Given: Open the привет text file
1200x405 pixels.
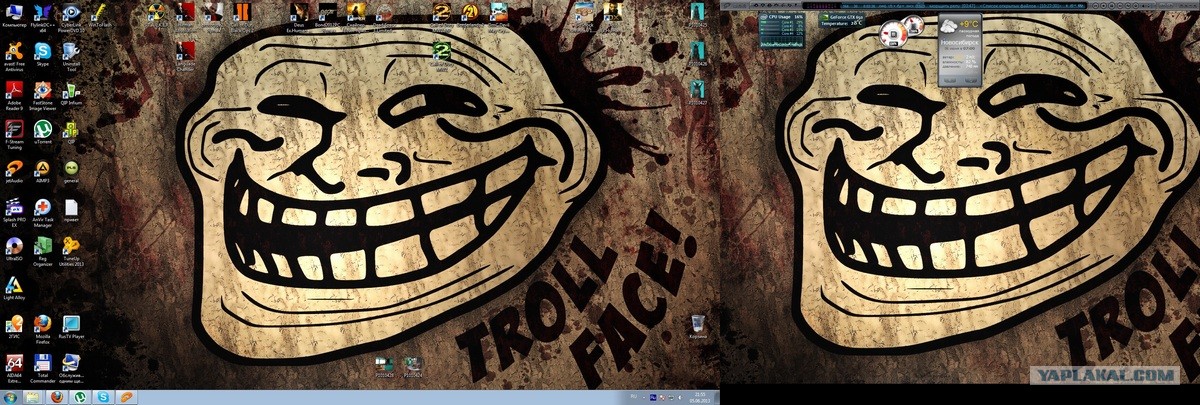Looking at the screenshot, I should click(71, 211).
